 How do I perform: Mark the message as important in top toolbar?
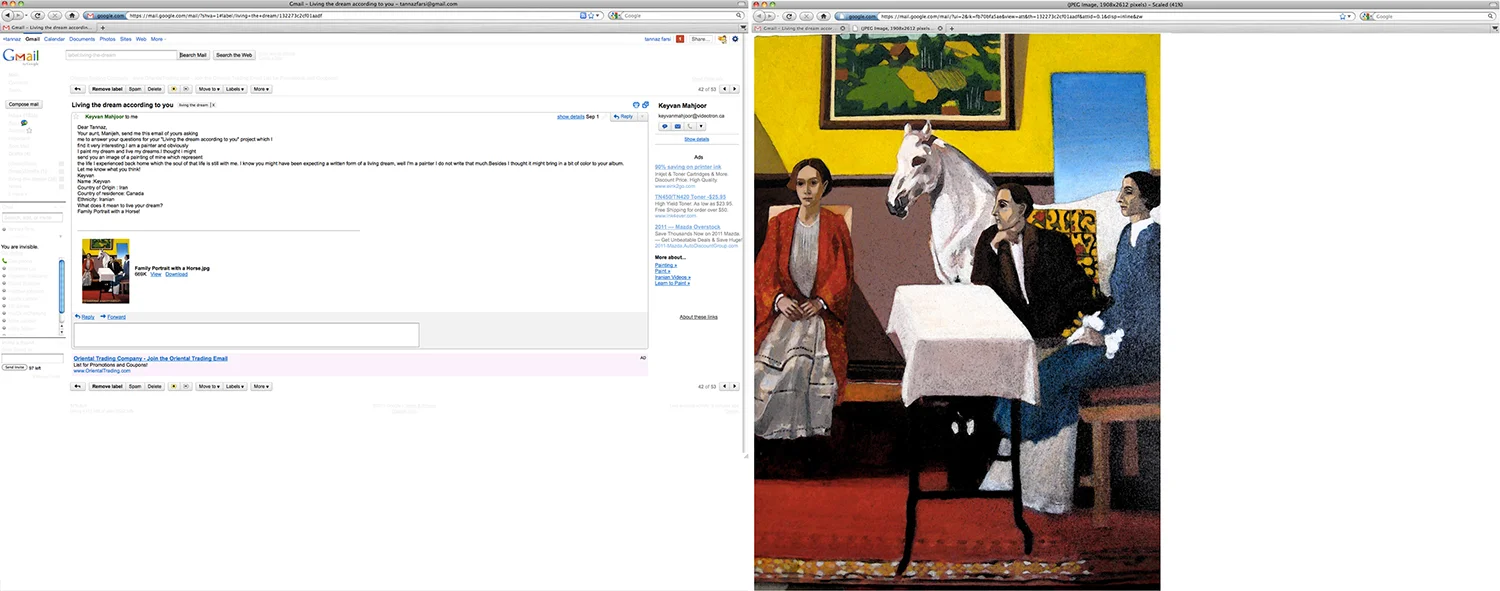pos(173,89)
